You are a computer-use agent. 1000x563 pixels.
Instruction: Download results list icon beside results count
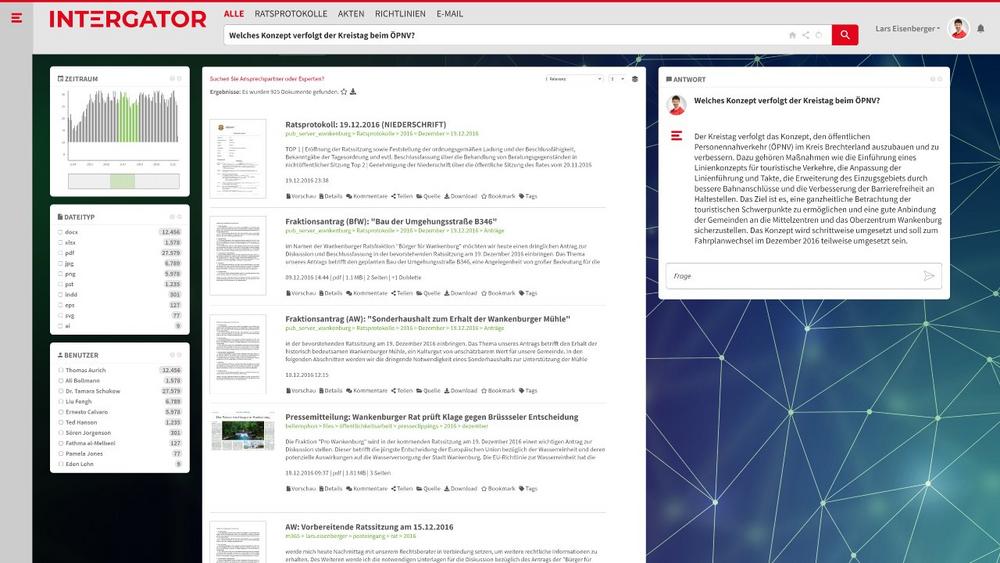pyautogui.click(x=353, y=92)
